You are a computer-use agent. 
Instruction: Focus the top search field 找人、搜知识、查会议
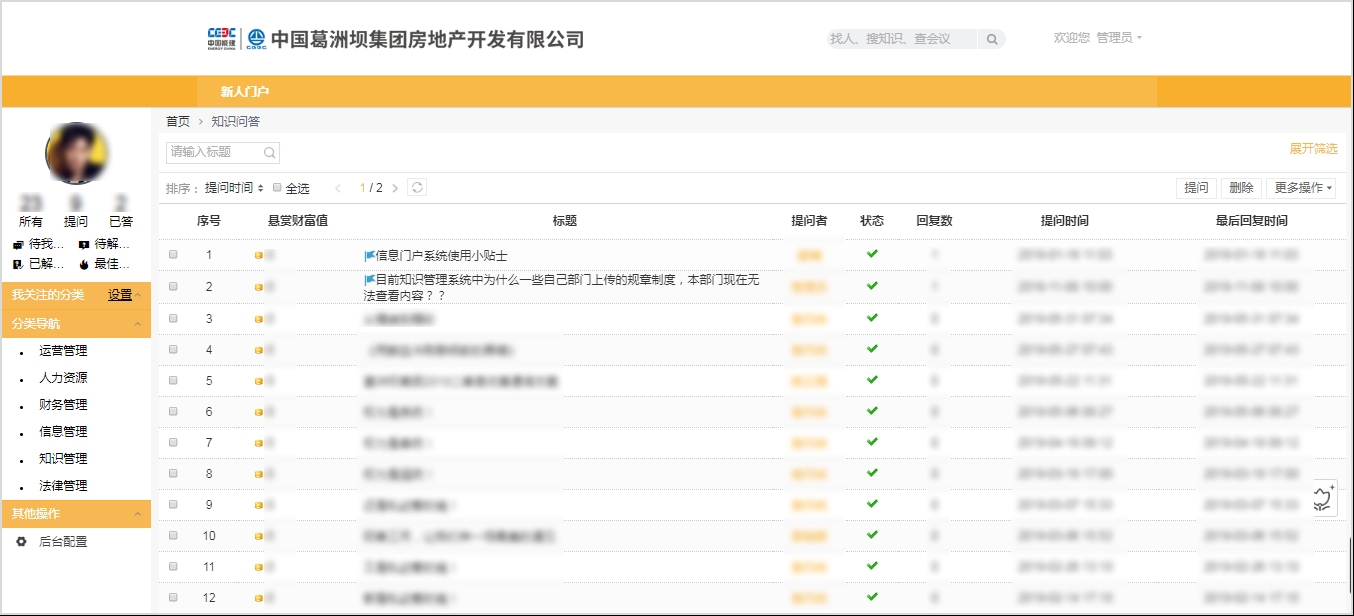(903, 39)
